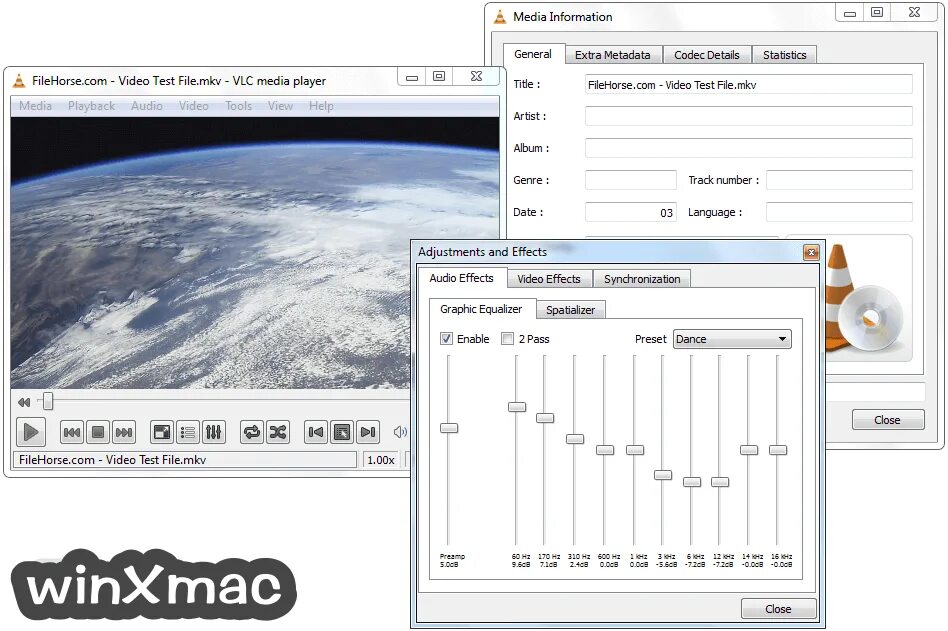The image size is (948, 631).
Task: Open the Audio menu
Action: pos(147,106)
